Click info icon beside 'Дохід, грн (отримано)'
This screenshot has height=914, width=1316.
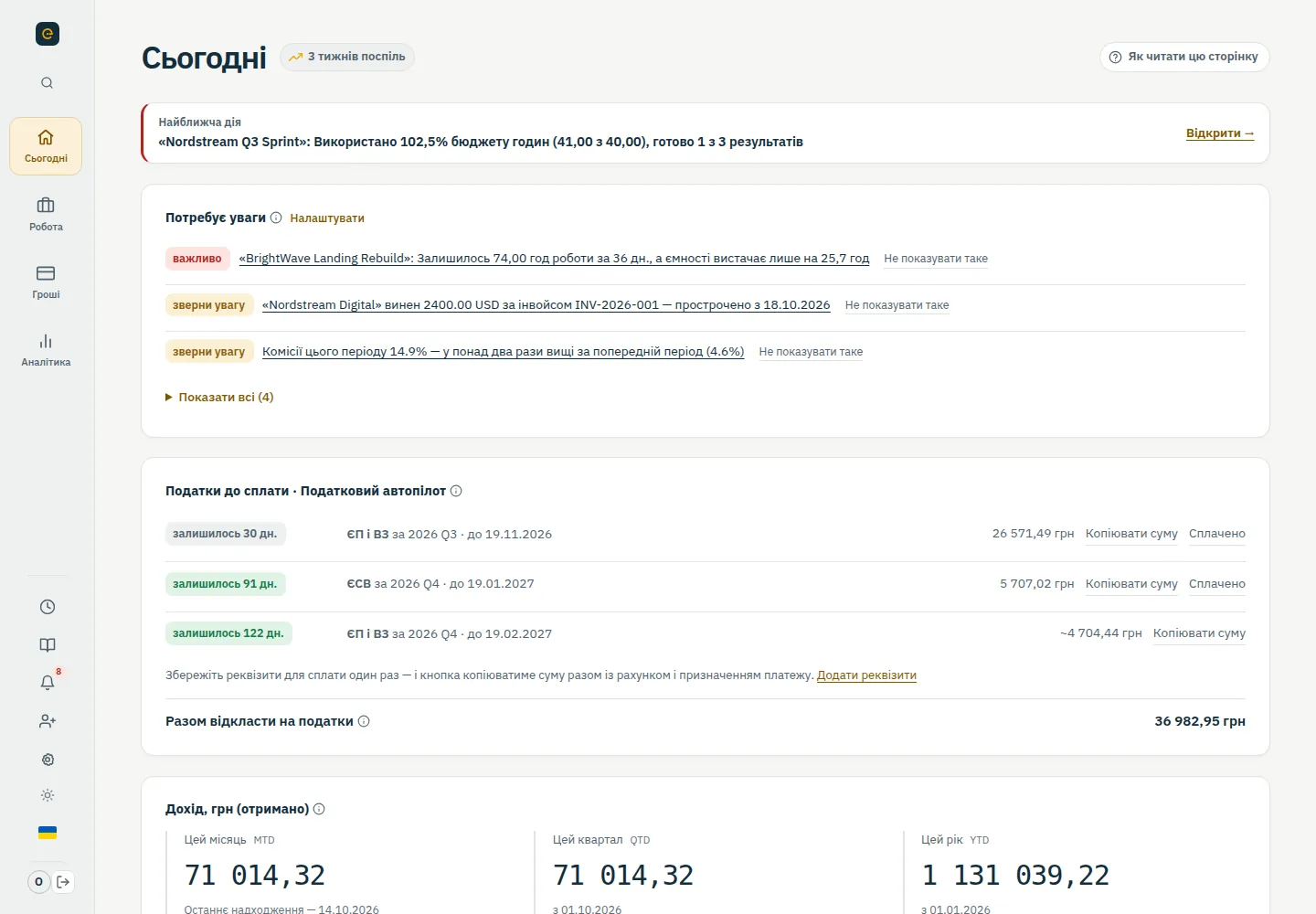(319, 809)
